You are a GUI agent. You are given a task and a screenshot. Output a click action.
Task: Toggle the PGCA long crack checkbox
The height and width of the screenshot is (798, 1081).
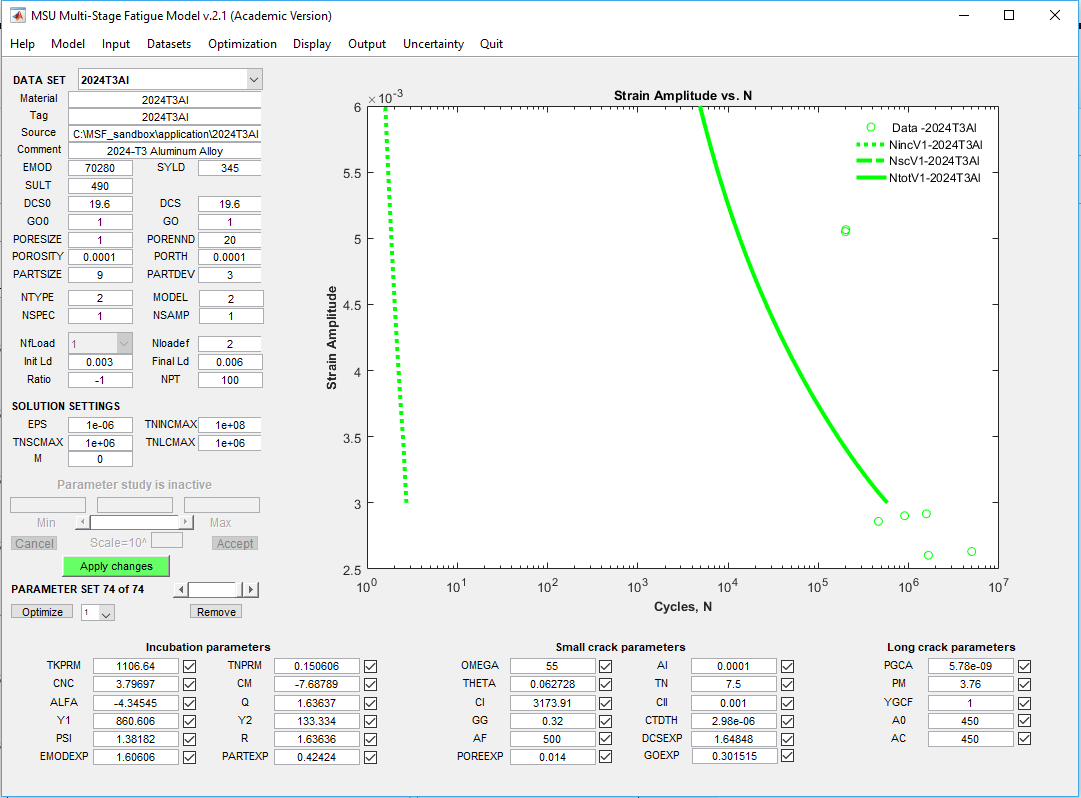click(x=1024, y=666)
